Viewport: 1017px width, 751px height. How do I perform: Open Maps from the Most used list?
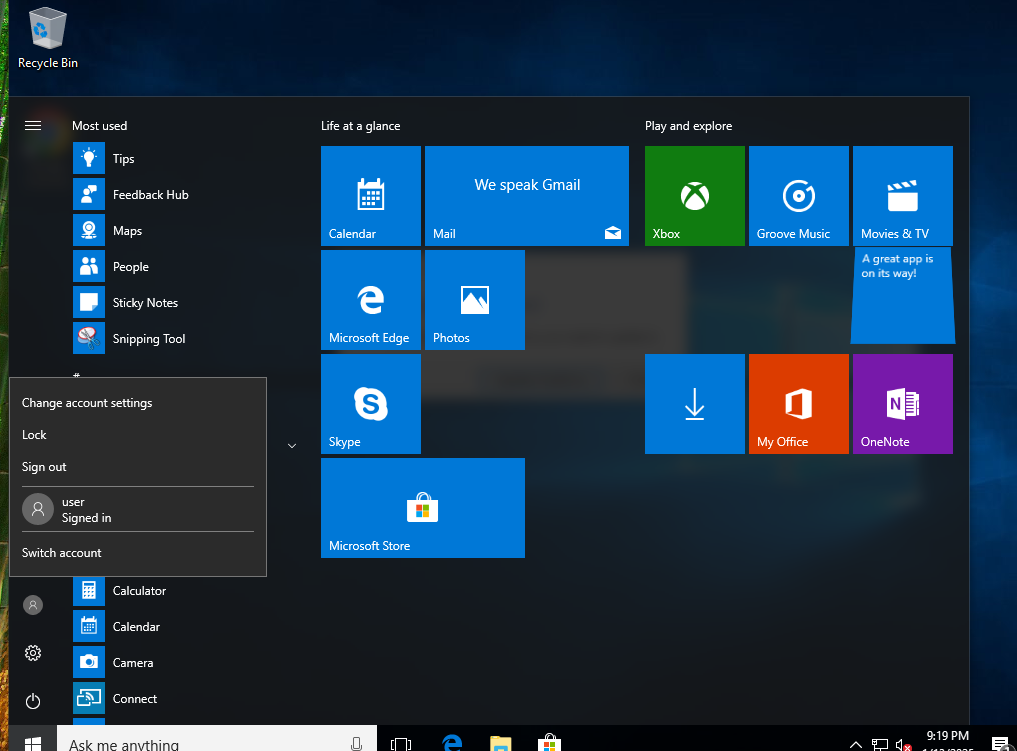point(127,231)
